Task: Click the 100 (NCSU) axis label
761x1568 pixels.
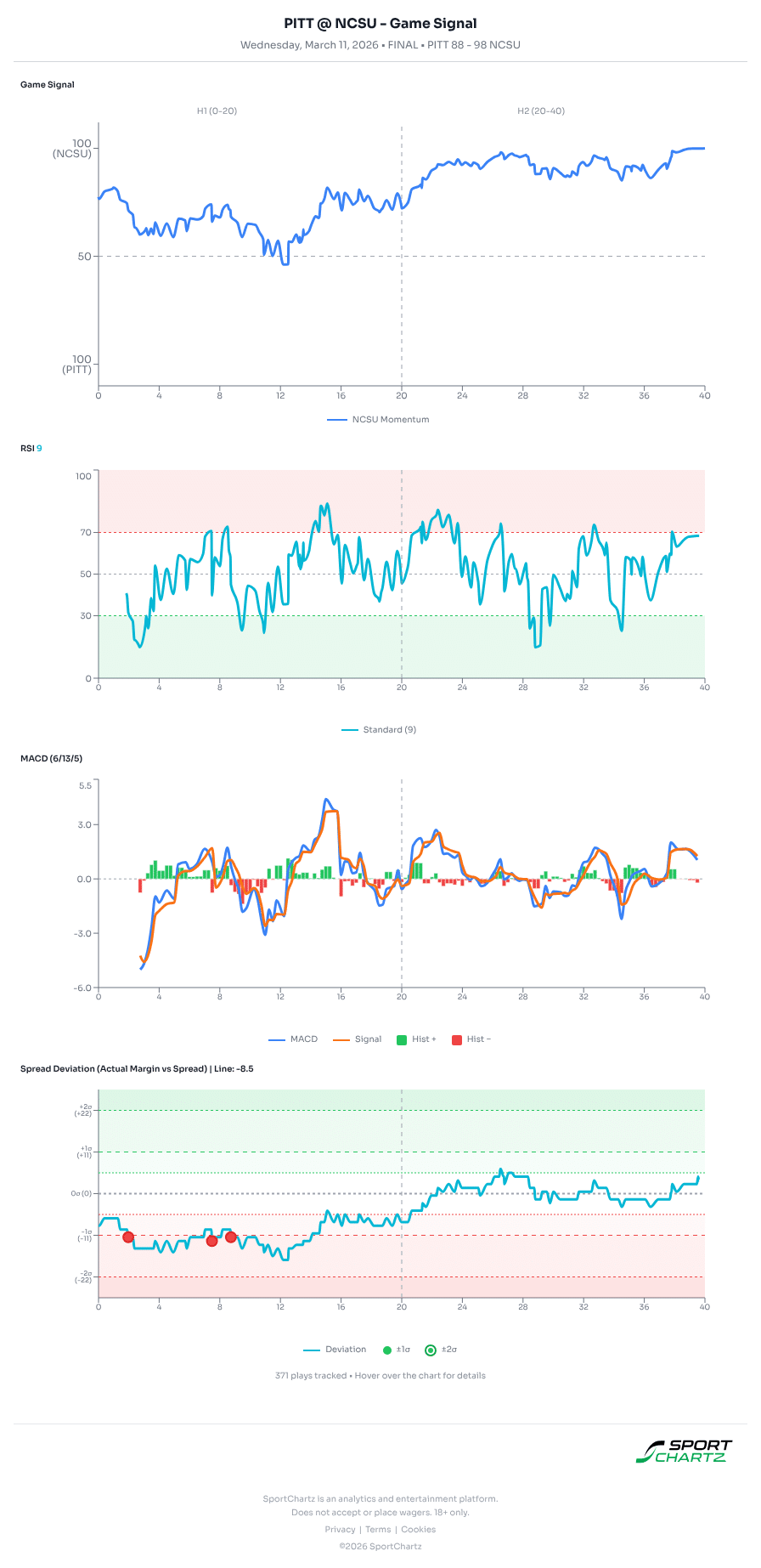Action: click(72, 149)
